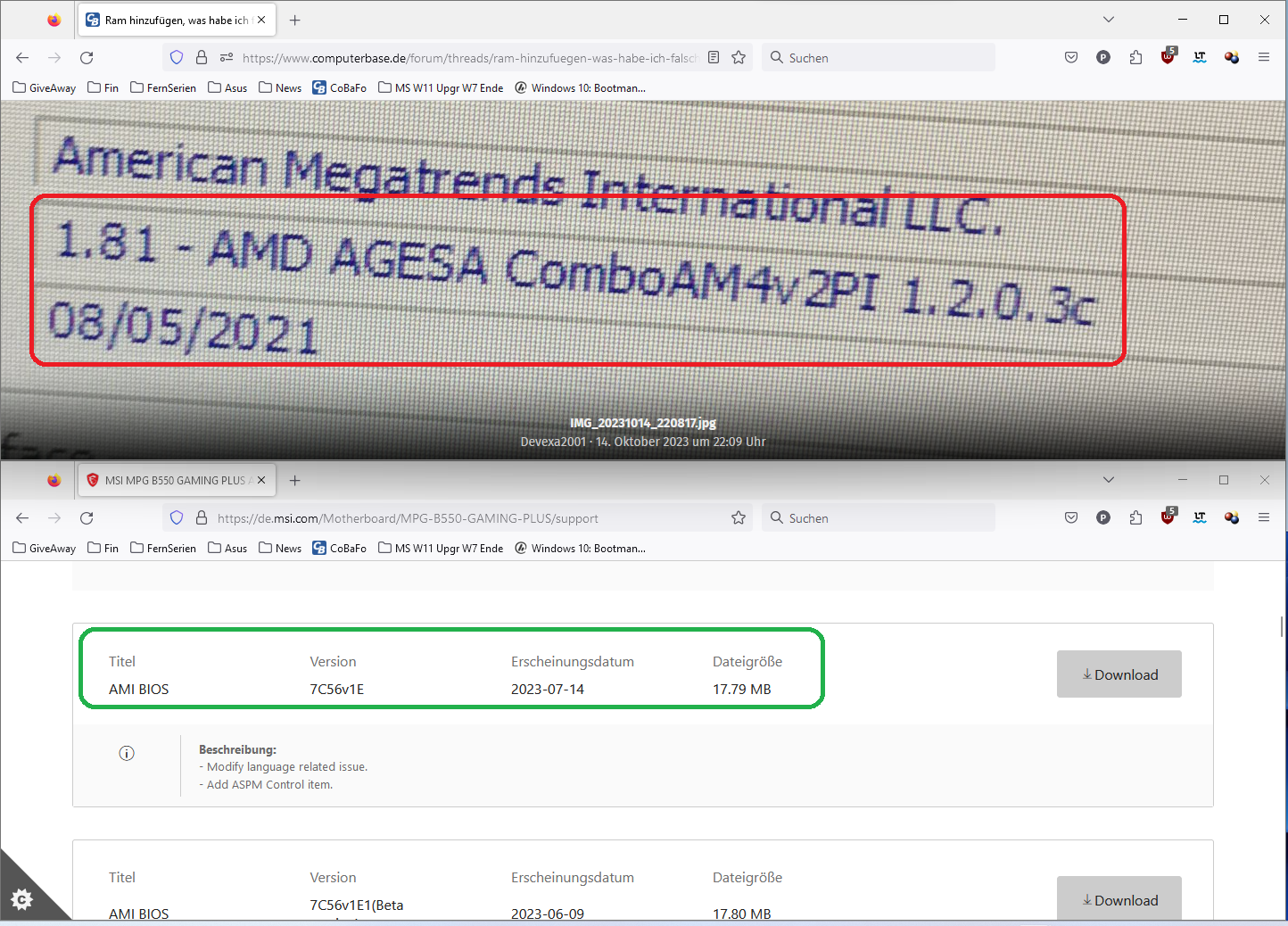The width and height of the screenshot is (1288, 926).
Task: Open GiveAway bookmark folder in ComputerBase window
Action: pyautogui.click(x=45, y=88)
